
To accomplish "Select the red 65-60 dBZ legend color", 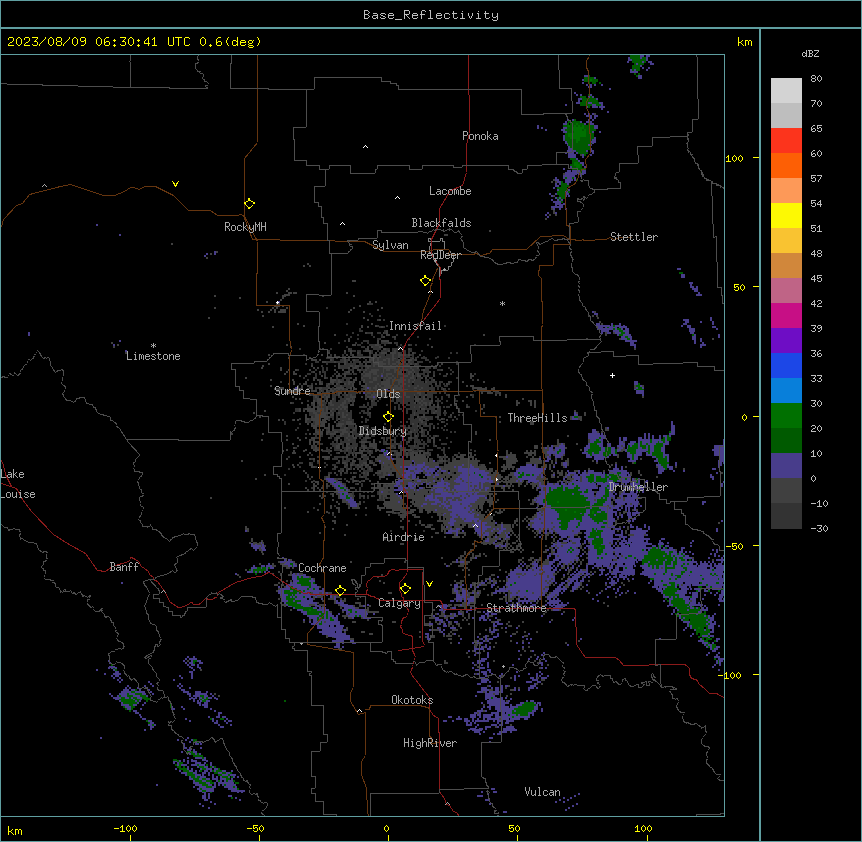I will tap(786, 141).
